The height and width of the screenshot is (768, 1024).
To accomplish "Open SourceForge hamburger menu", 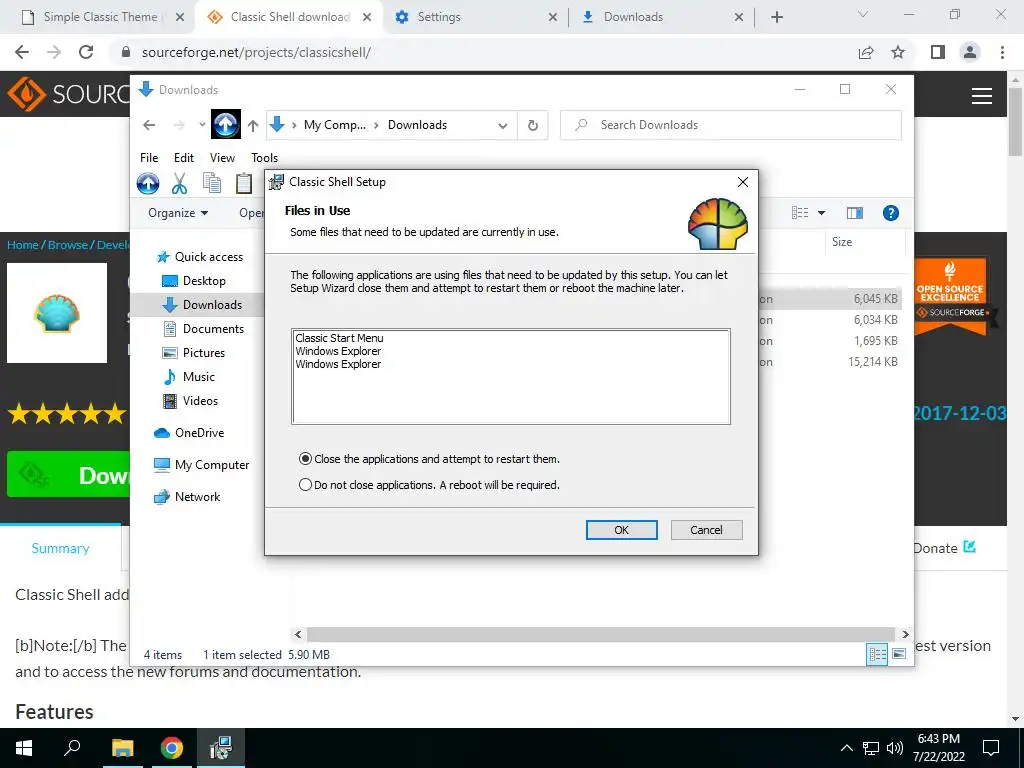I will click(982, 96).
